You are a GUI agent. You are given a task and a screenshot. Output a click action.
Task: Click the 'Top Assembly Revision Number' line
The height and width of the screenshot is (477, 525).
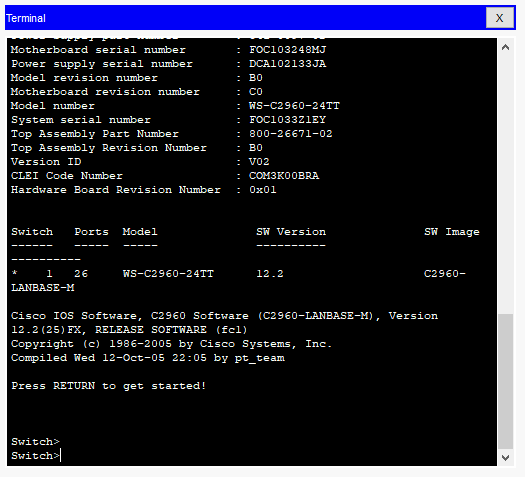coord(137,148)
